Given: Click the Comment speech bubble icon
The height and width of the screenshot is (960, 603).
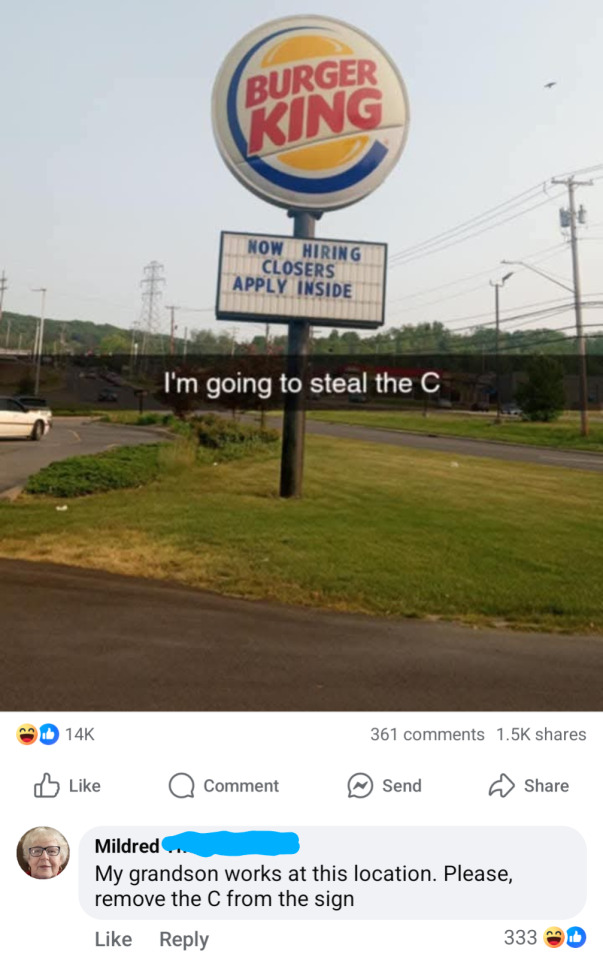Looking at the screenshot, I should 181,786.
